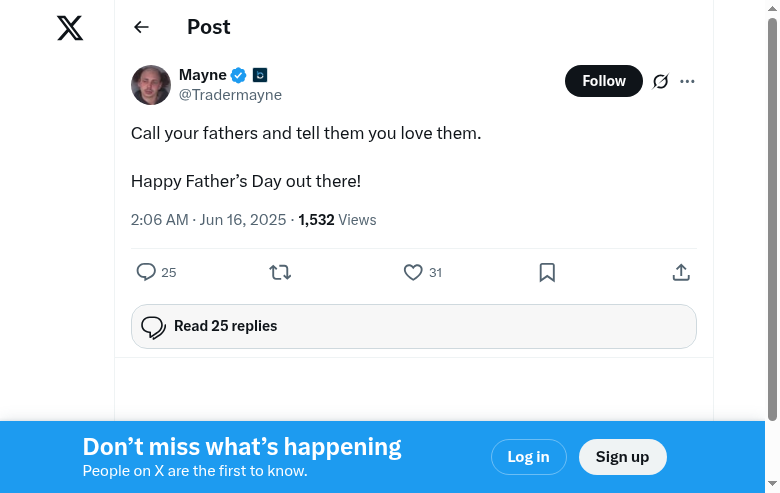Click the reply speech bubble icon
The height and width of the screenshot is (493, 780).
[146, 272]
